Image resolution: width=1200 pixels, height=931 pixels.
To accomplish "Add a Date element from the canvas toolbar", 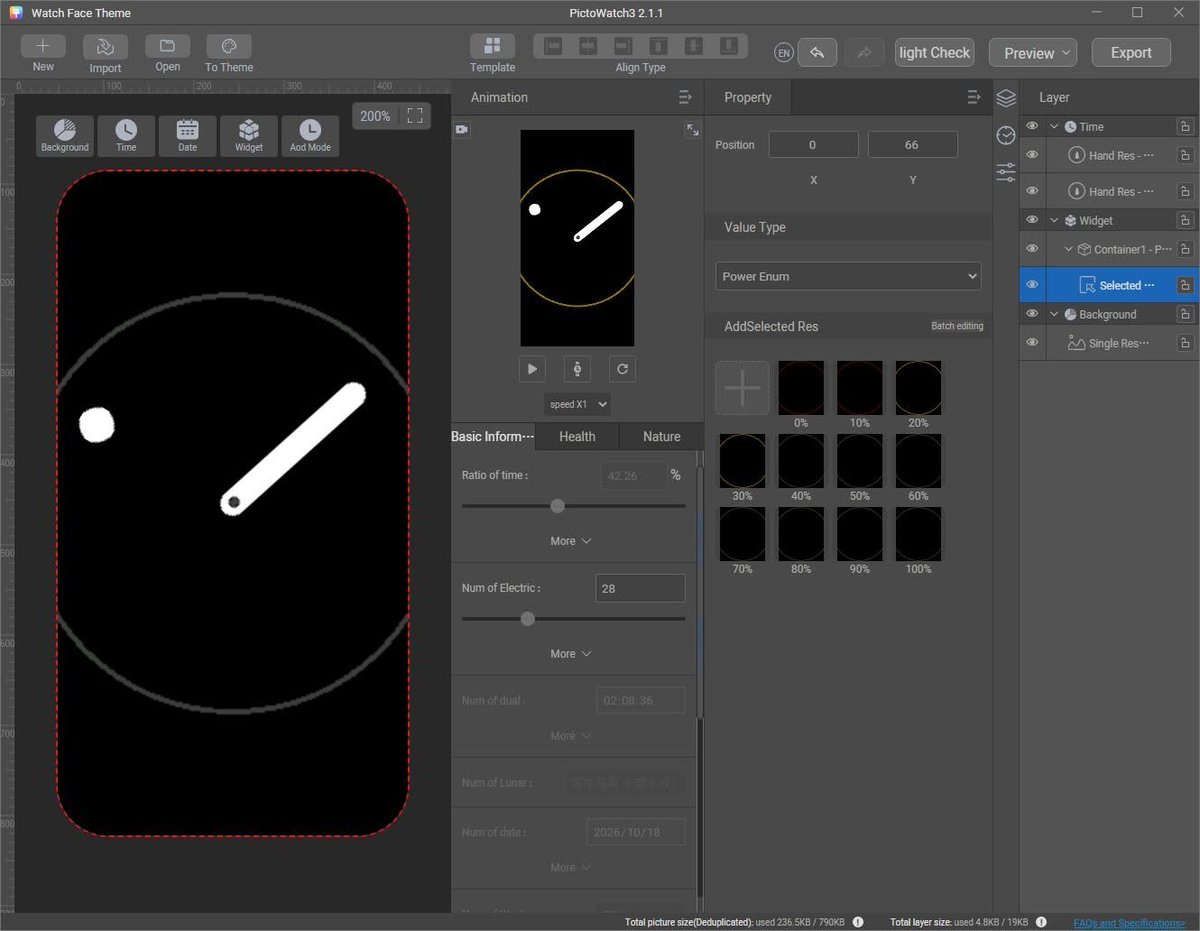I will point(187,136).
